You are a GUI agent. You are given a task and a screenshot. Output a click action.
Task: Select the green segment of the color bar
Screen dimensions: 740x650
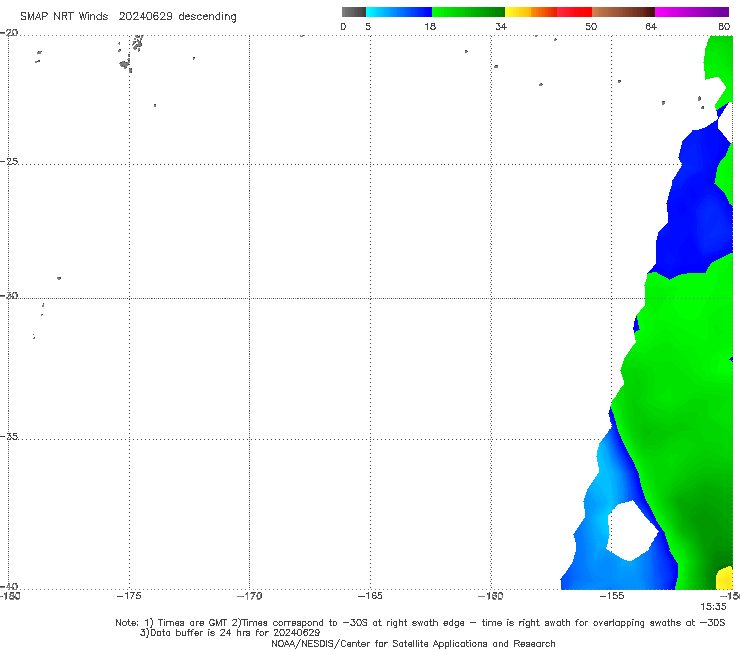coord(468,12)
